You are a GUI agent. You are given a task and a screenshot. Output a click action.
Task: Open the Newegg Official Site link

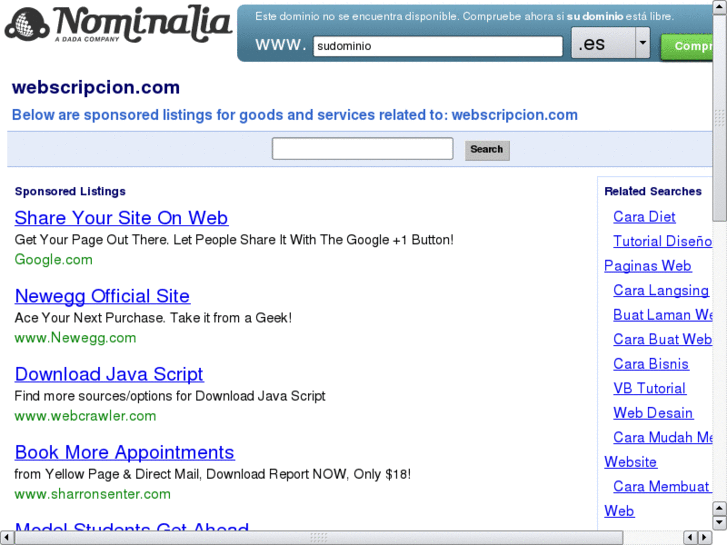pyautogui.click(x=102, y=296)
